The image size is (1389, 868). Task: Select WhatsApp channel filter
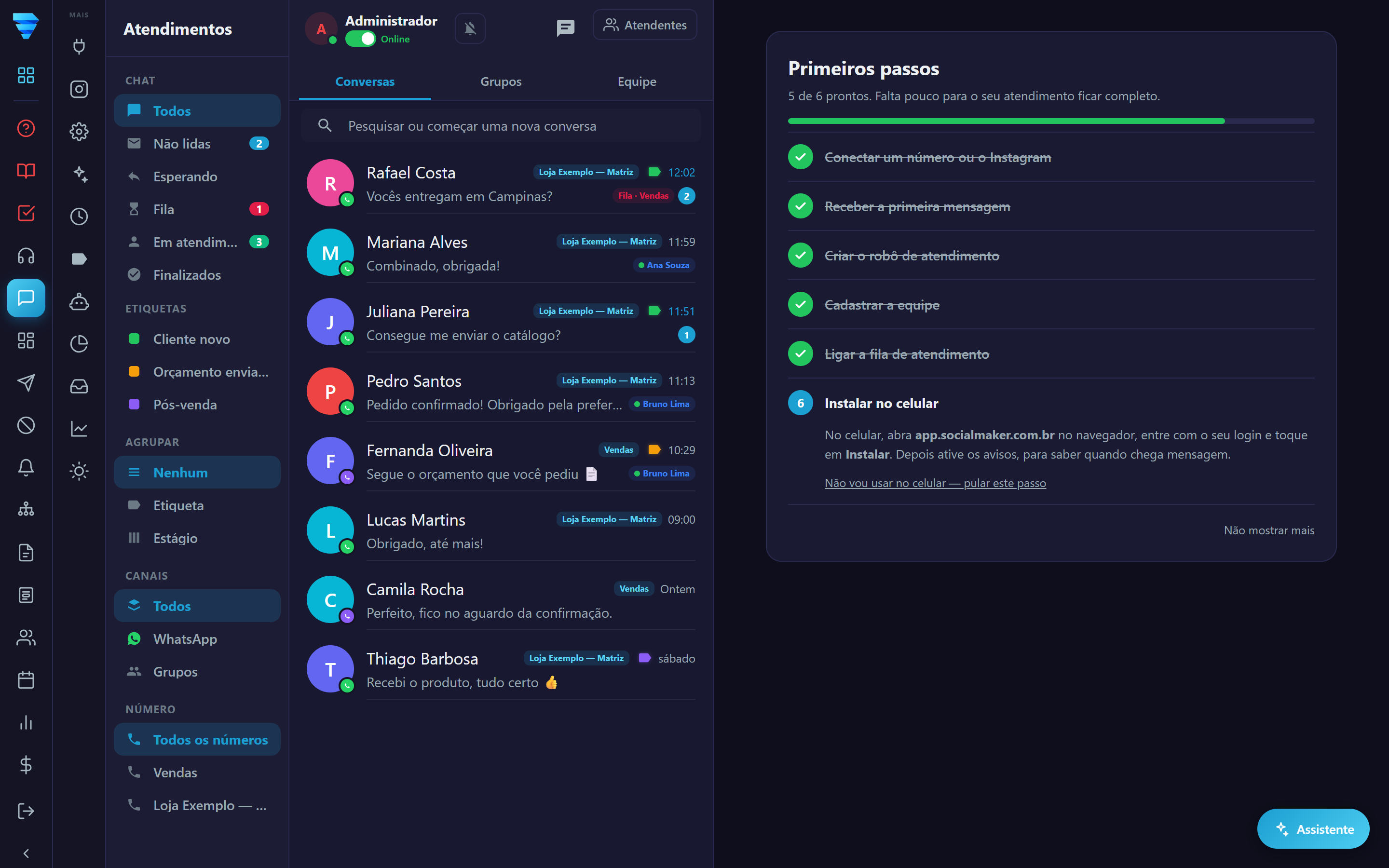point(197,638)
